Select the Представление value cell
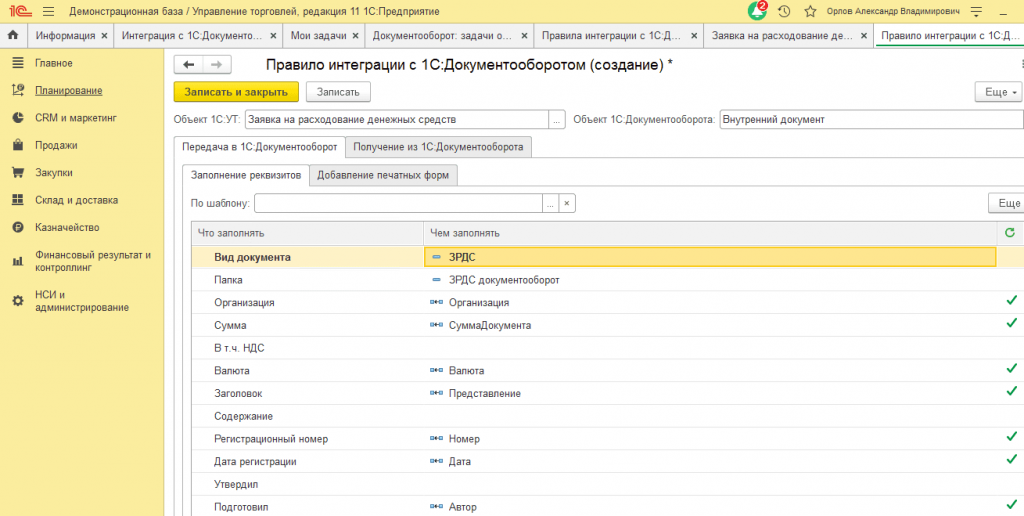The image size is (1024, 516). pos(710,393)
